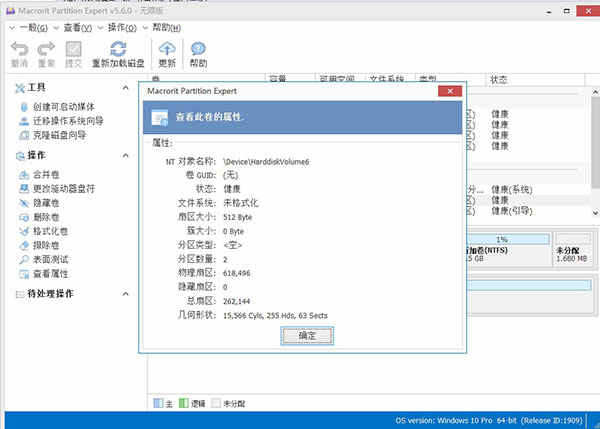
Task: Click the format volume icon (格式化卷)
Action: [x=24, y=231]
